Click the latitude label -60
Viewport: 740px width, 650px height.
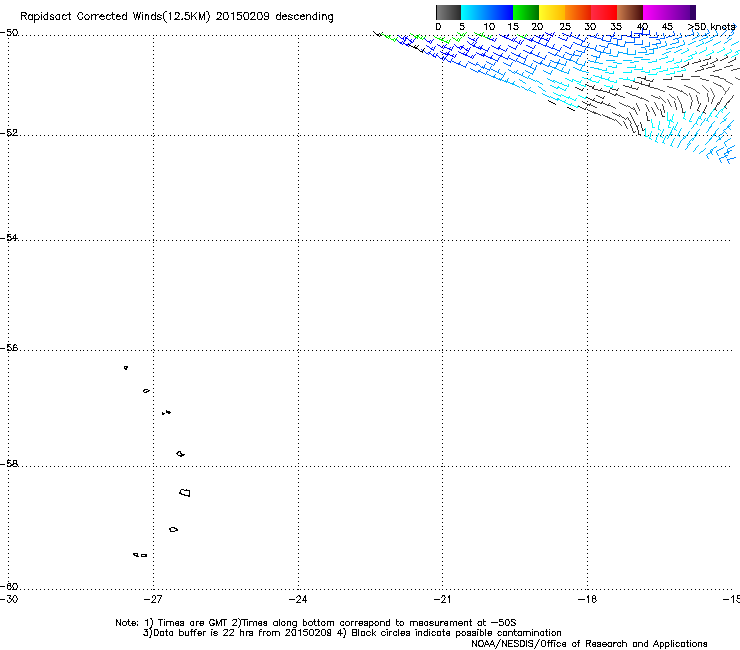pyautogui.click(x=9, y=586)
